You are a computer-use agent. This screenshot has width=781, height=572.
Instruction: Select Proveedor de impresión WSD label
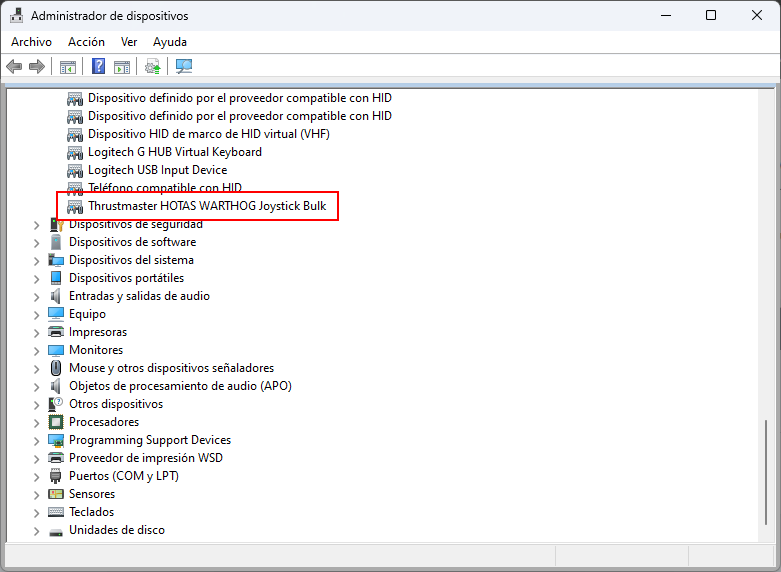146,458
